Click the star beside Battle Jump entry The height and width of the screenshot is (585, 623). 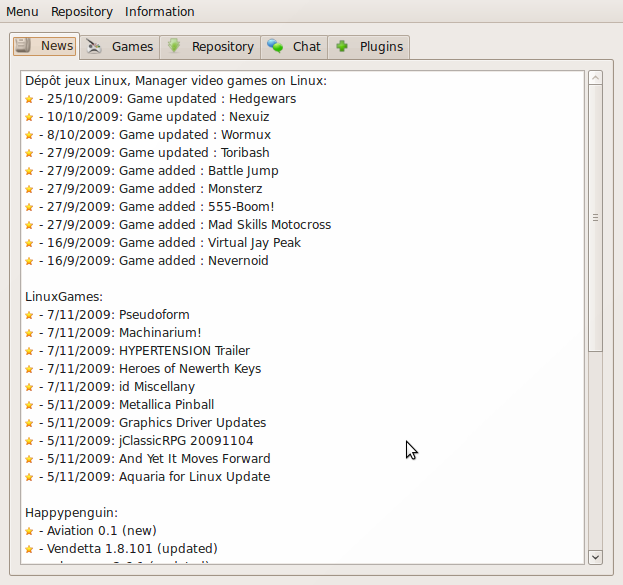[29, 171]
